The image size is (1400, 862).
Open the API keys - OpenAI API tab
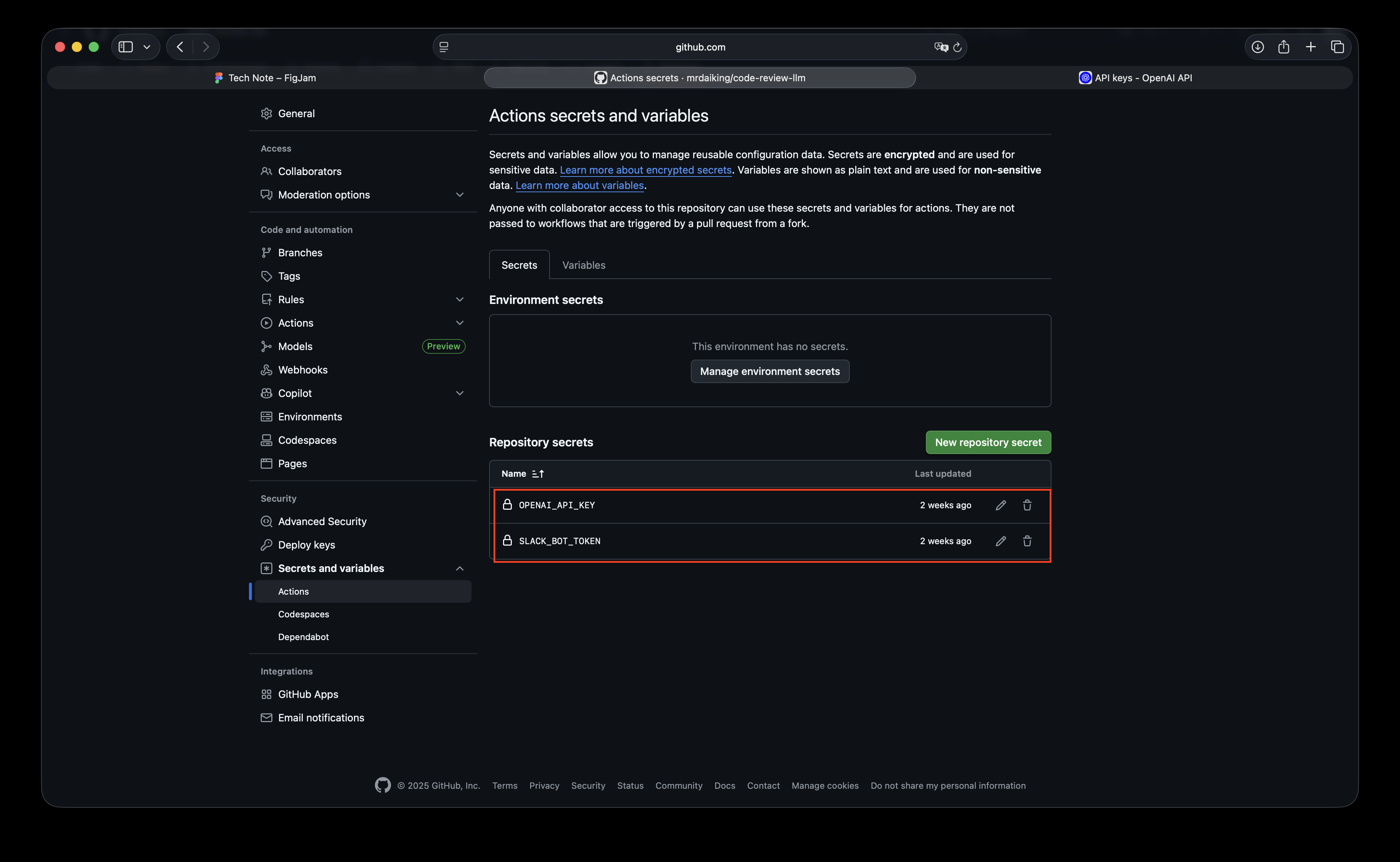[1136, 78]
